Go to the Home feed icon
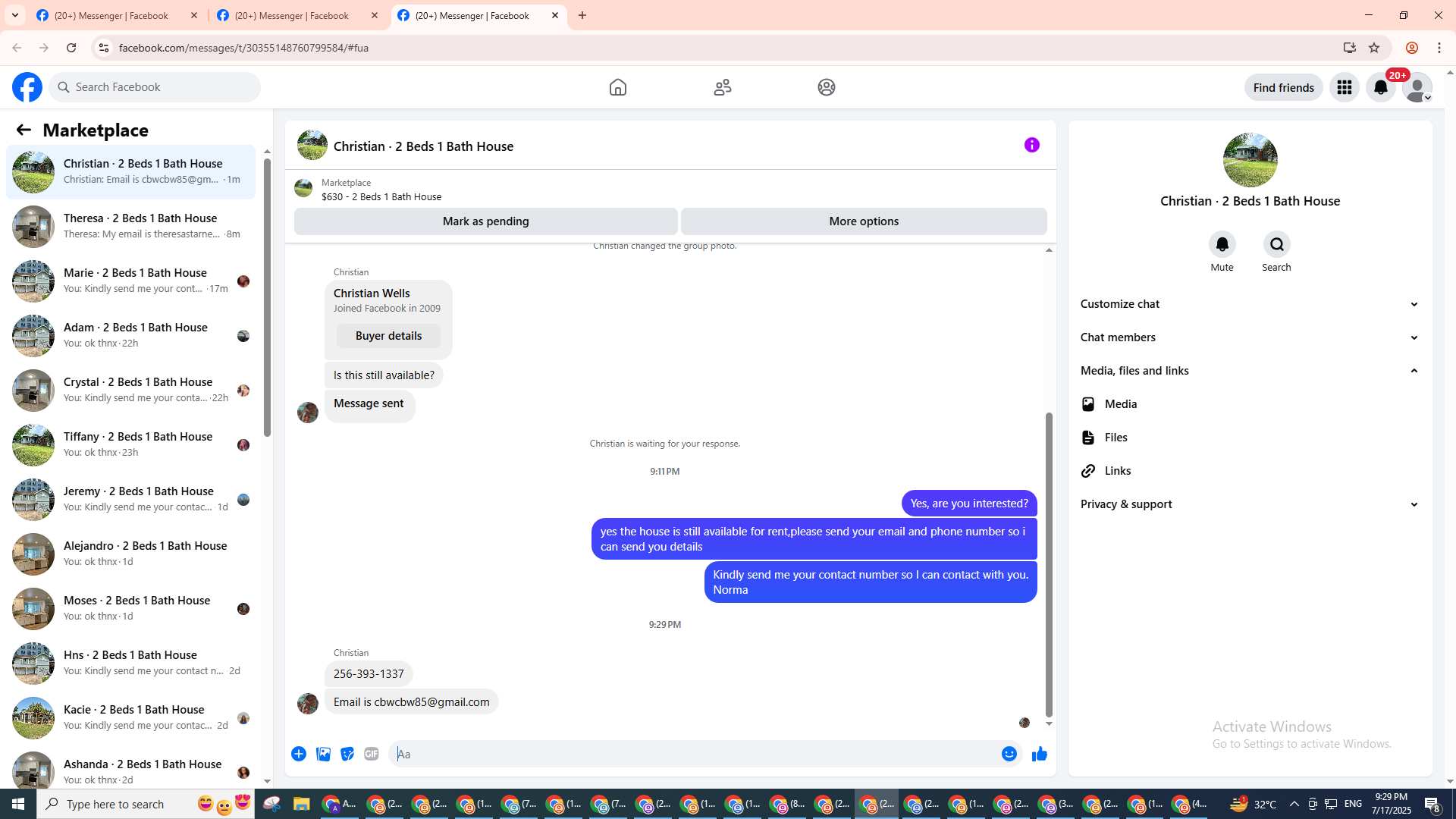Screen dimensions: 1456x819 [618, 87]
